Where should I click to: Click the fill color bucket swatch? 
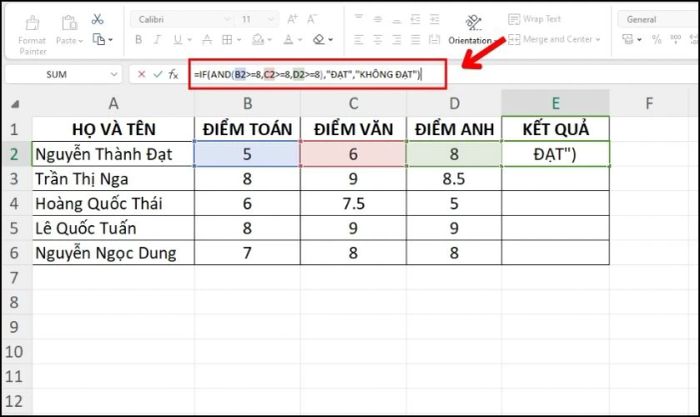click(258, 40)
